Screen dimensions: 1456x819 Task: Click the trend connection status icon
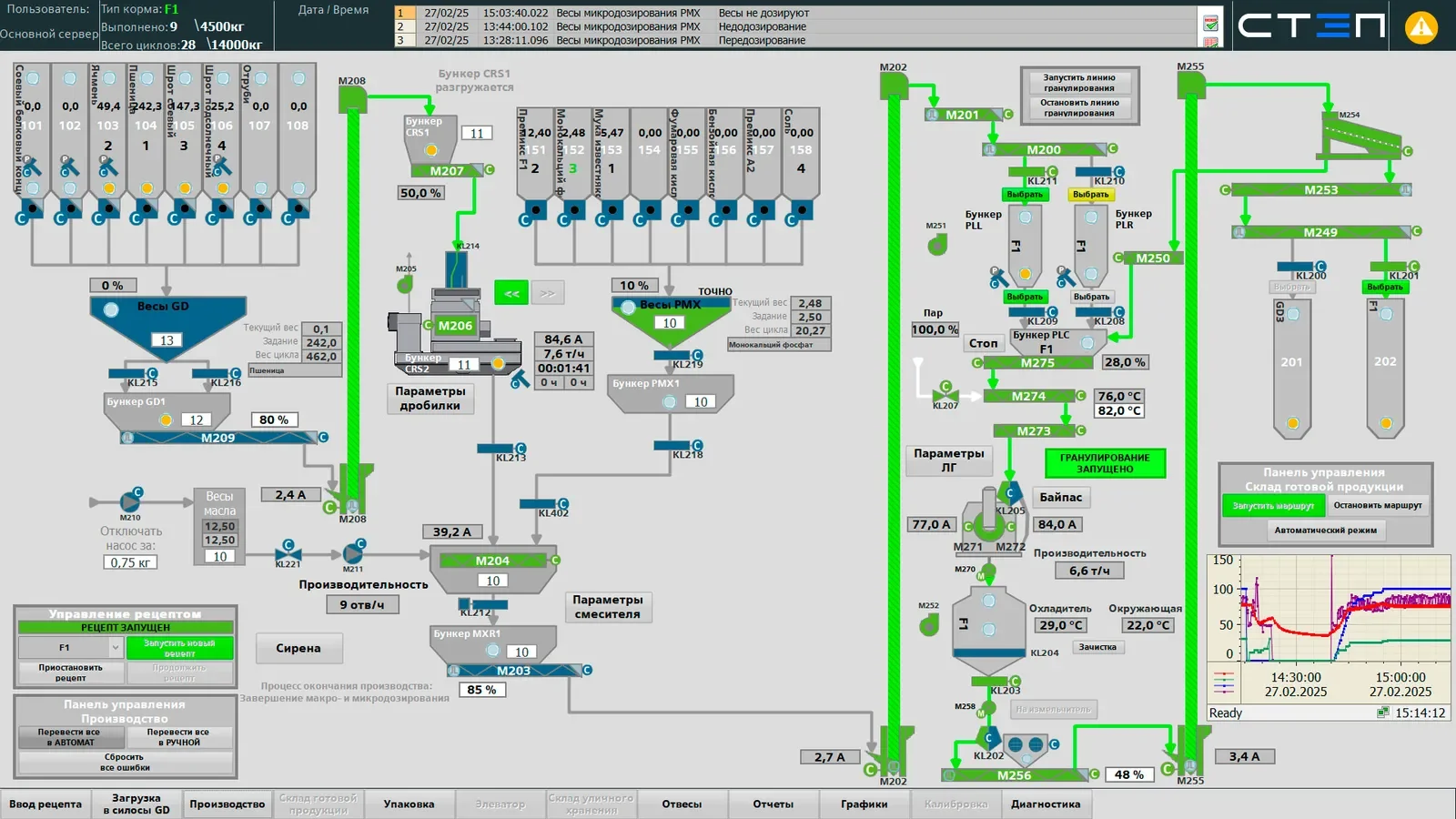[1383, 713]
